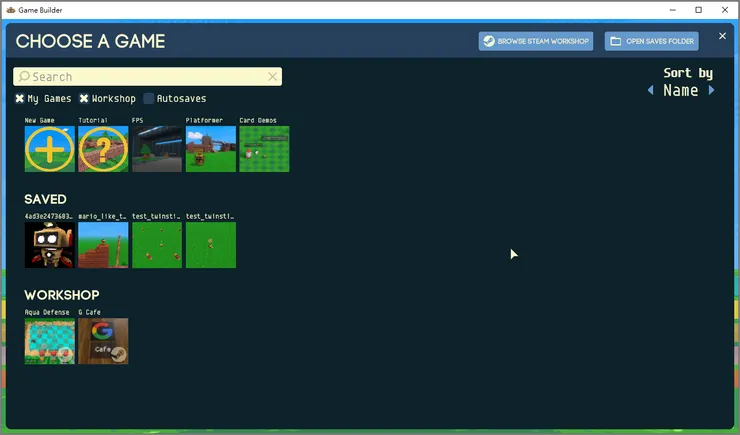Image resolution: width=740 pixels, height=435 pixels.
Task: Select the FPS template thumbnail
Action: (x=157, y=149)
